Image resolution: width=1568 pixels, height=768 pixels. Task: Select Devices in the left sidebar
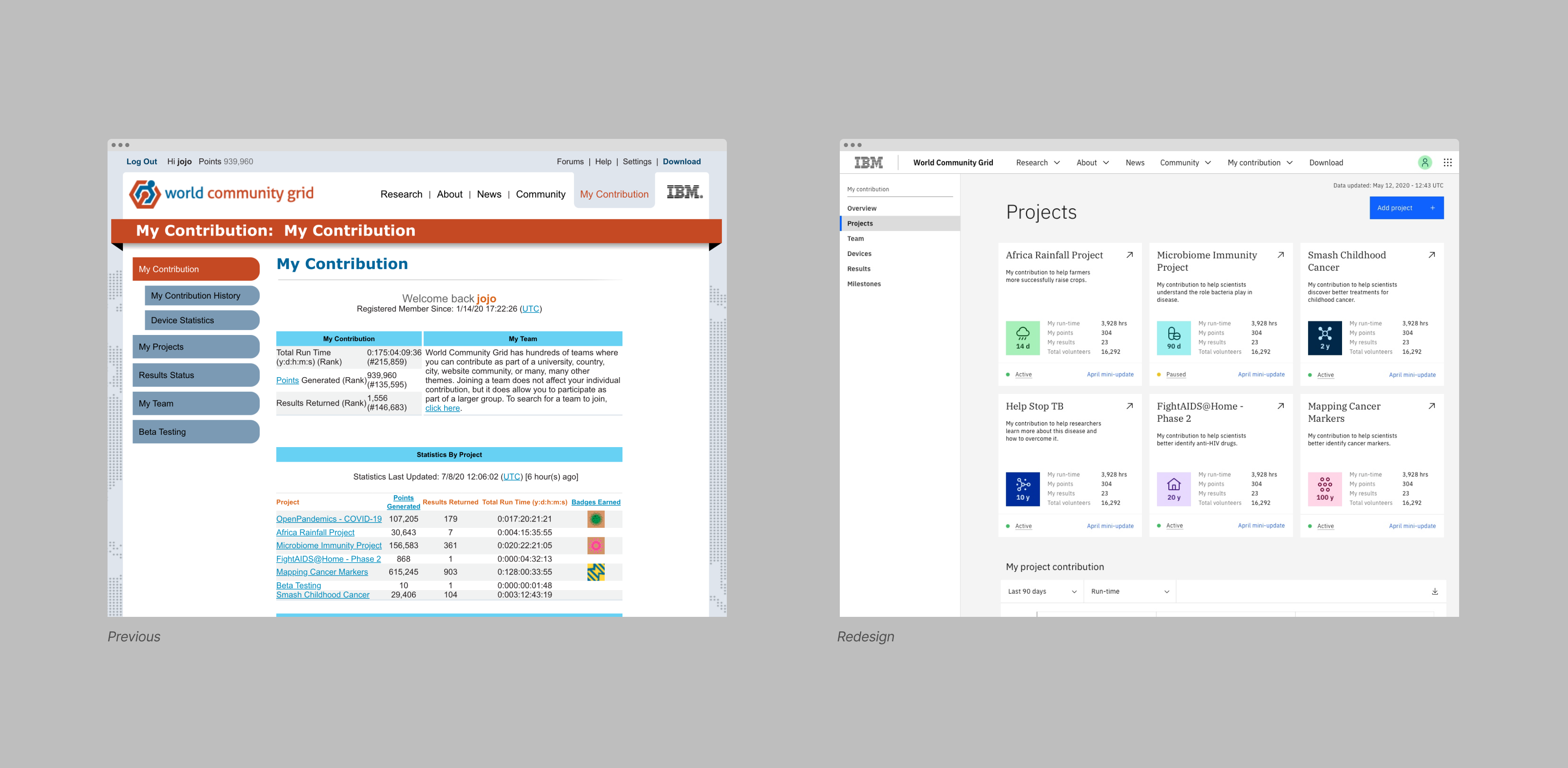pos(859,254)
